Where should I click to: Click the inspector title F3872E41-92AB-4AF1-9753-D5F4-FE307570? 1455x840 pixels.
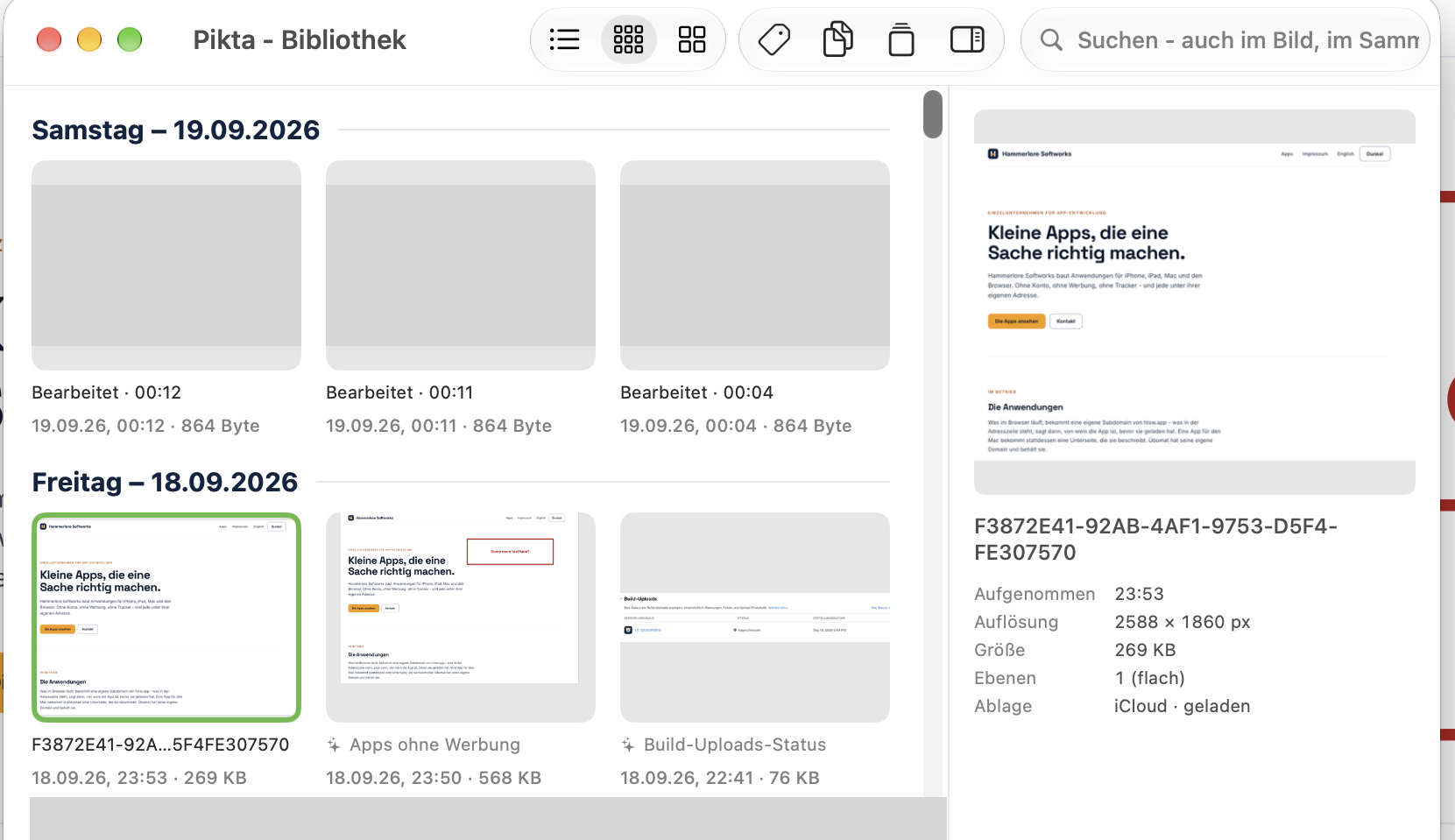pyautogui.click(x=1155, y=540)
